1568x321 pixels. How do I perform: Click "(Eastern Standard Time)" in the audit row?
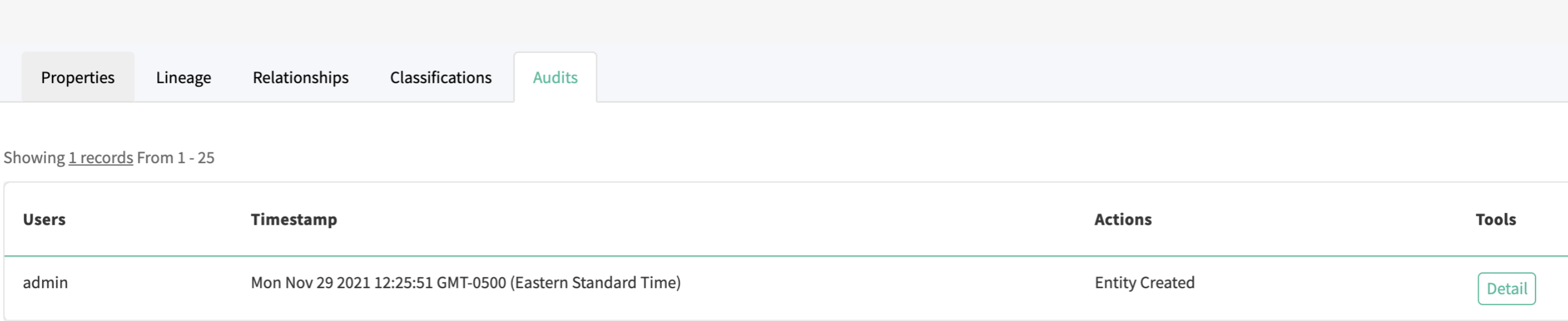(595, 282)
